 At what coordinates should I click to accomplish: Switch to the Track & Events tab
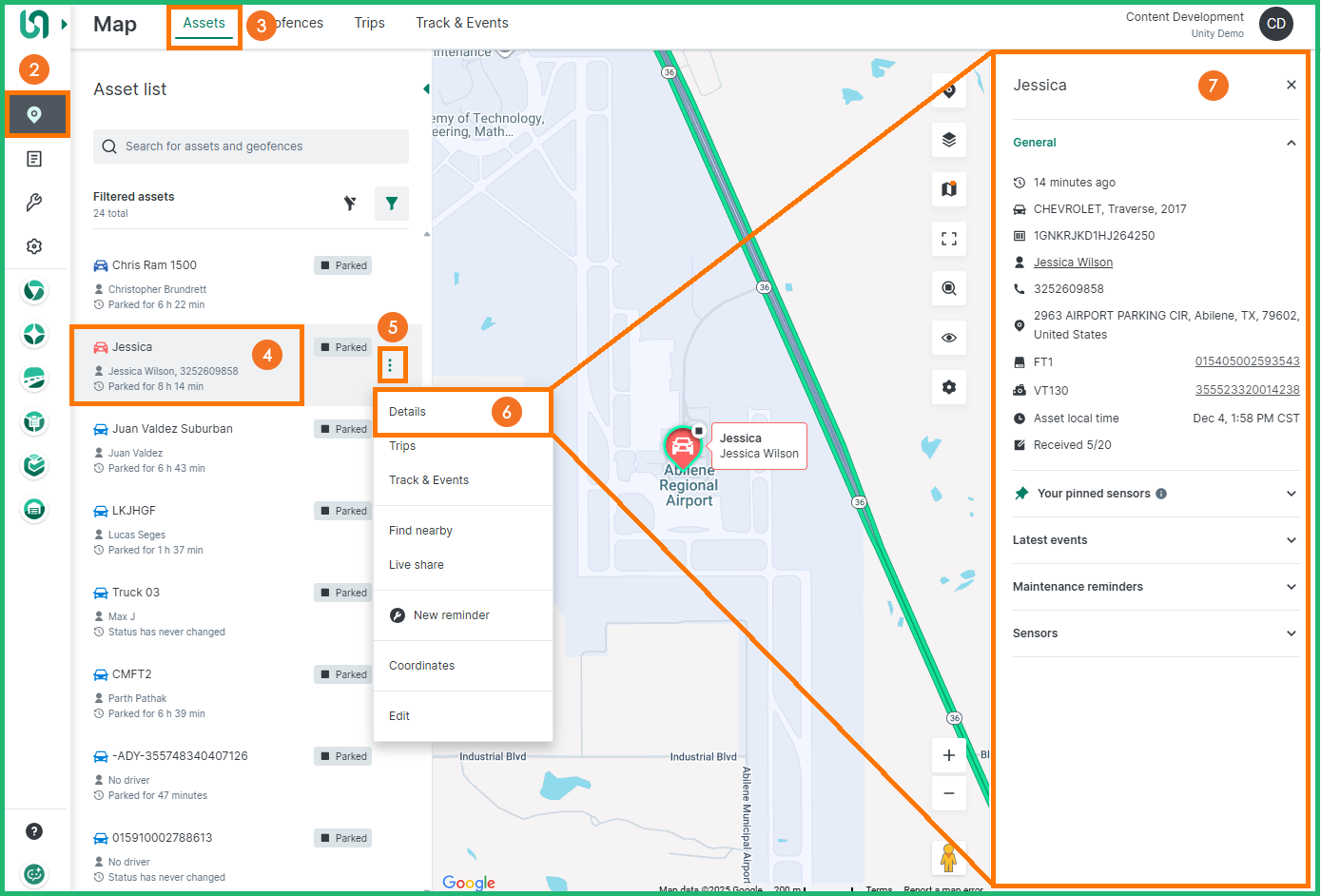461,23
